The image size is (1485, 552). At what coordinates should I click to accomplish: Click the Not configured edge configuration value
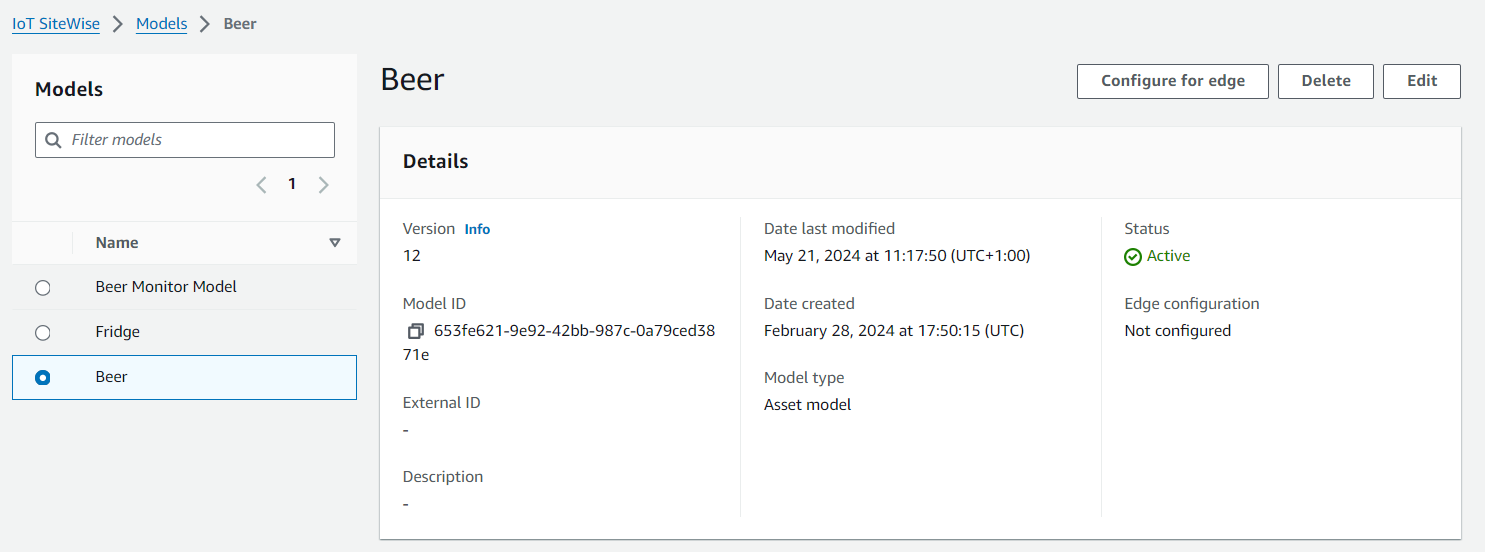[x=1178, y=331]
